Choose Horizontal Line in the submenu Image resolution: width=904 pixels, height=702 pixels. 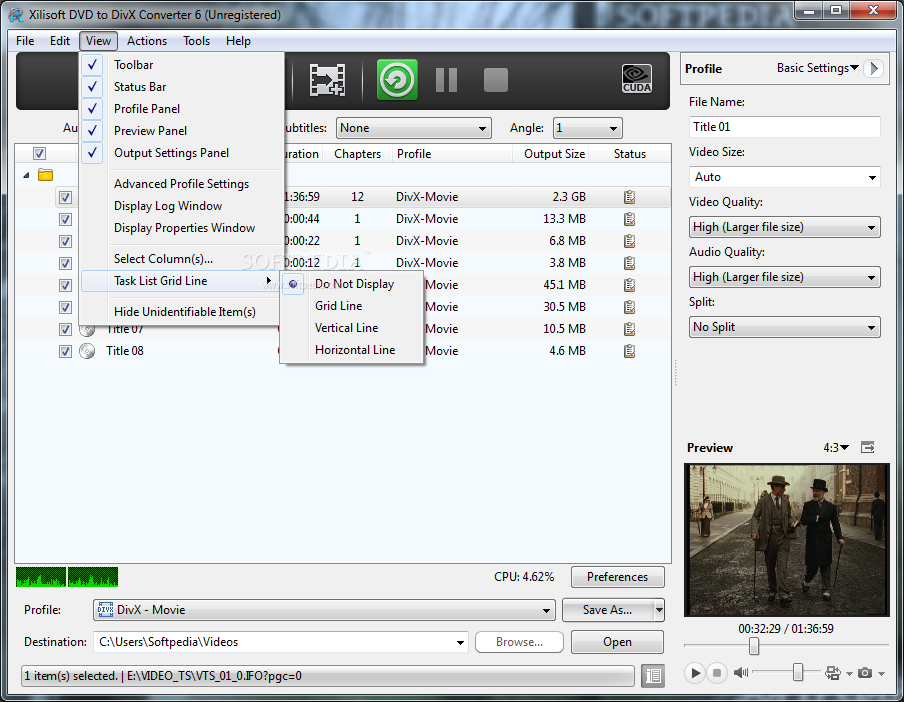click(355, 350)
